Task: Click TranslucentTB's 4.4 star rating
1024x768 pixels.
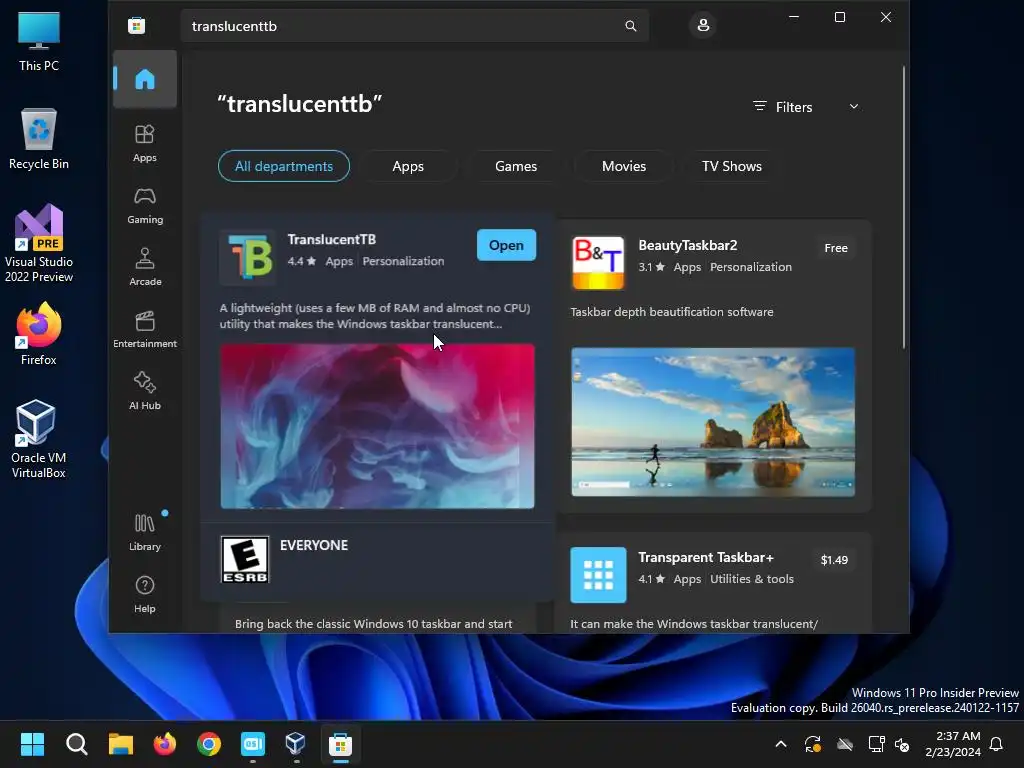Action: (x=302, y=261)
